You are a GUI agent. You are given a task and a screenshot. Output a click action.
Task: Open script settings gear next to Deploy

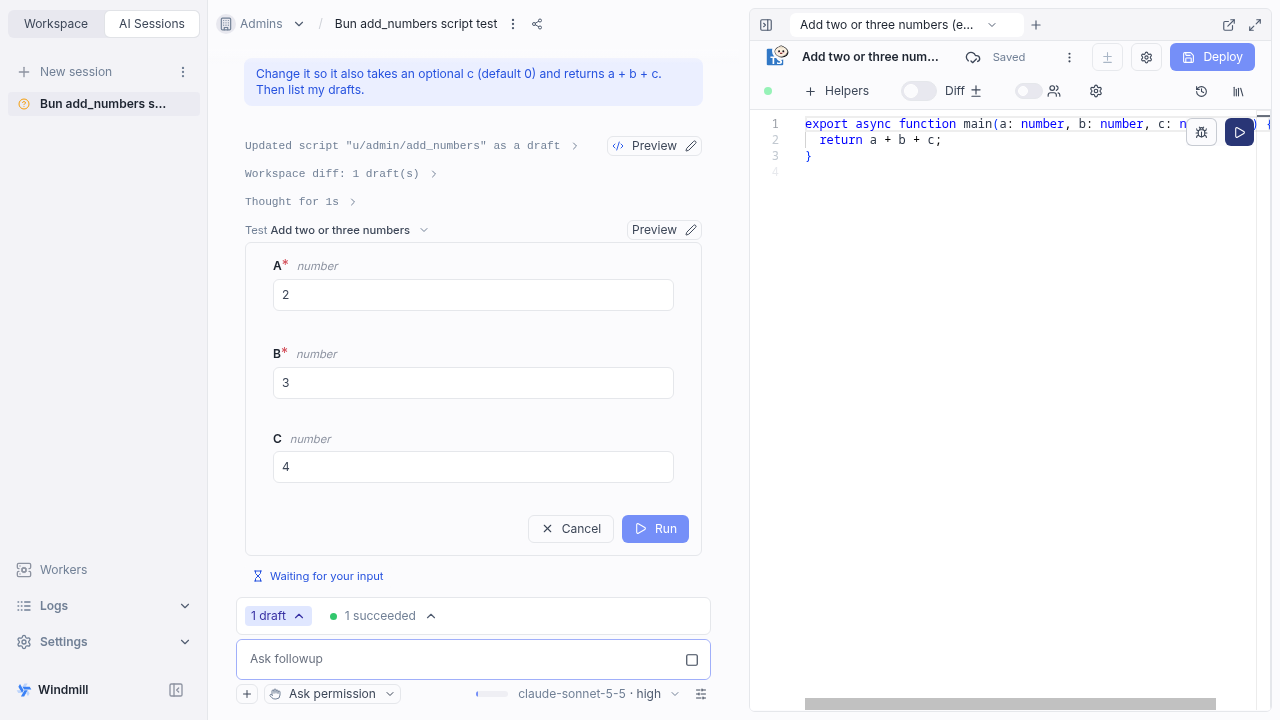(1147, 57)
